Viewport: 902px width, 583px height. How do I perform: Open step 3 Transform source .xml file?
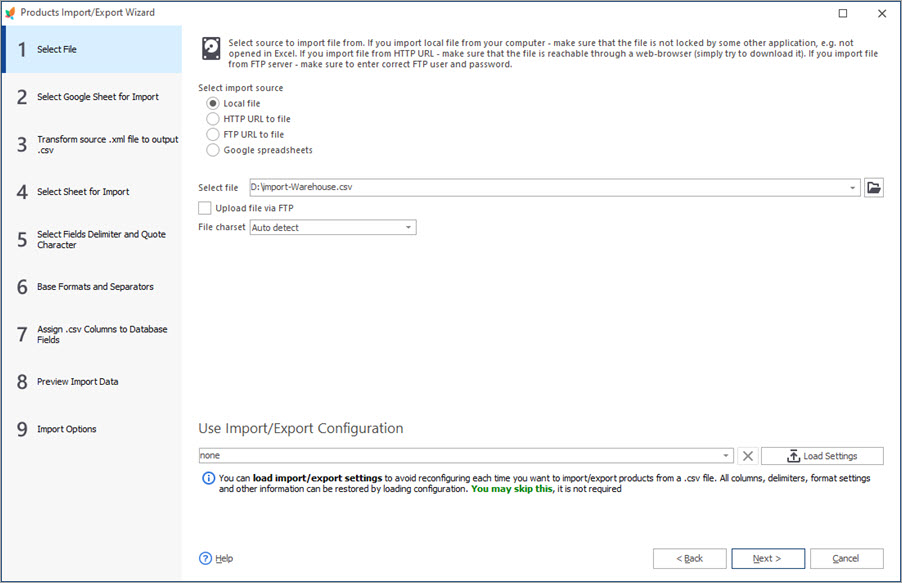[92, 144]
